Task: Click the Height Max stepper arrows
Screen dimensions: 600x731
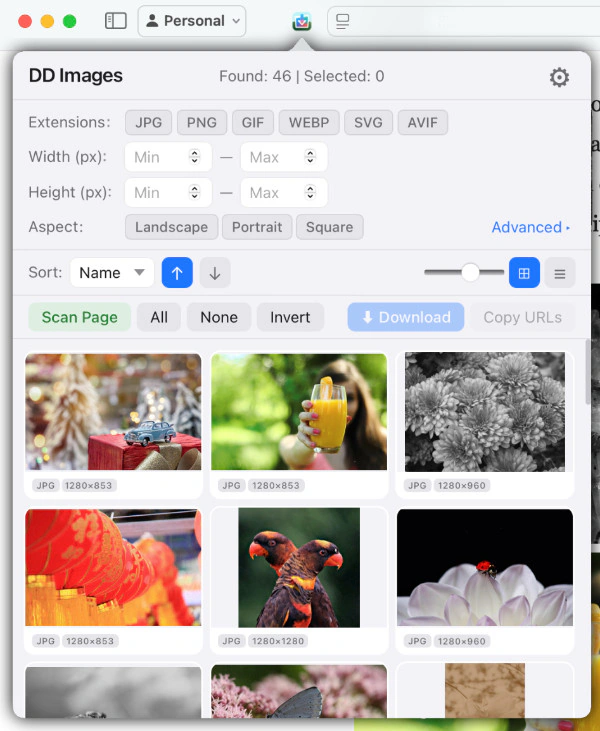Action: [310, 192]
